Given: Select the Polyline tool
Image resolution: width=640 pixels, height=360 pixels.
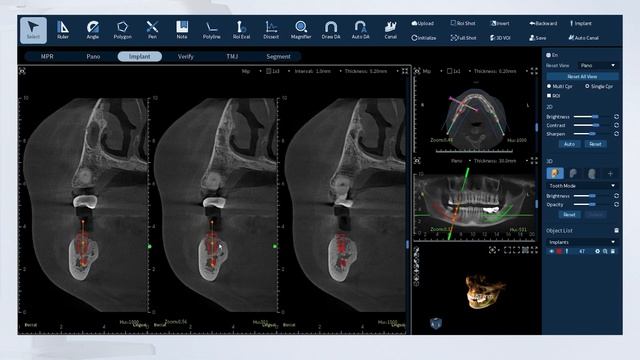Looking at the screenshot, I should pyautogui.click(x=212, y=30).
